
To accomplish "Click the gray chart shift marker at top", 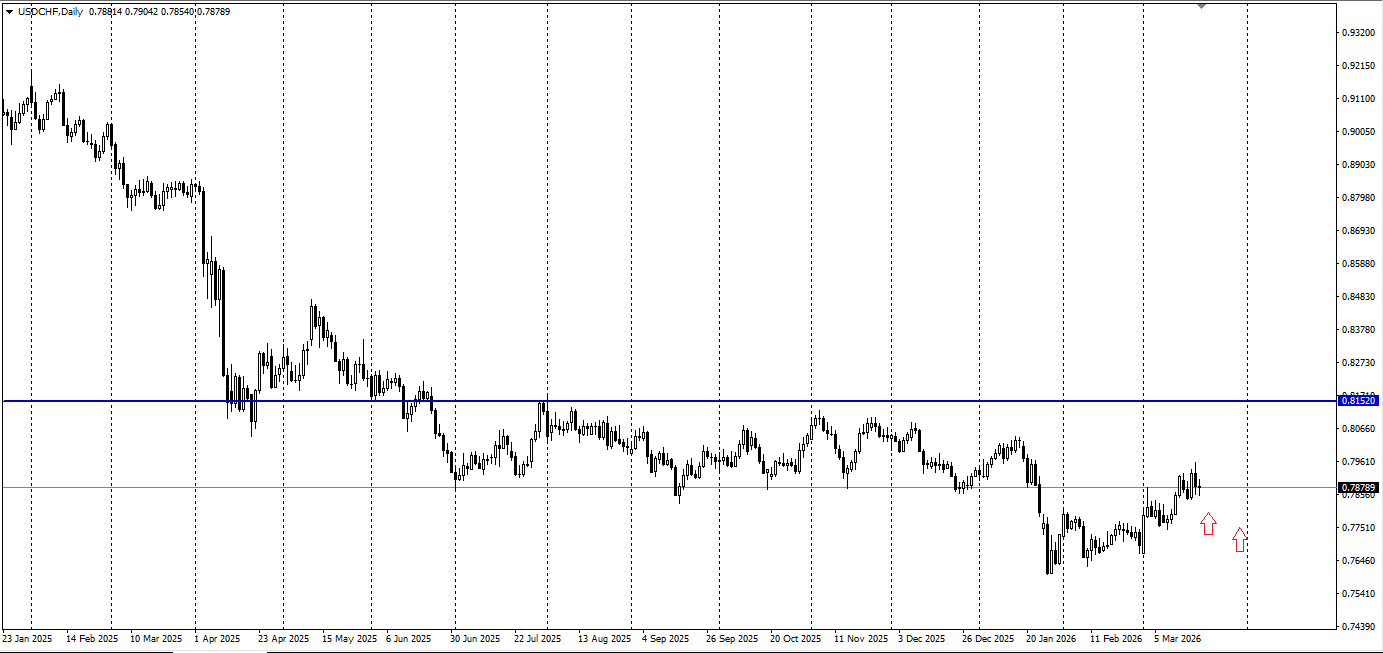I will pyautogui.click(x=1201, y=6).
